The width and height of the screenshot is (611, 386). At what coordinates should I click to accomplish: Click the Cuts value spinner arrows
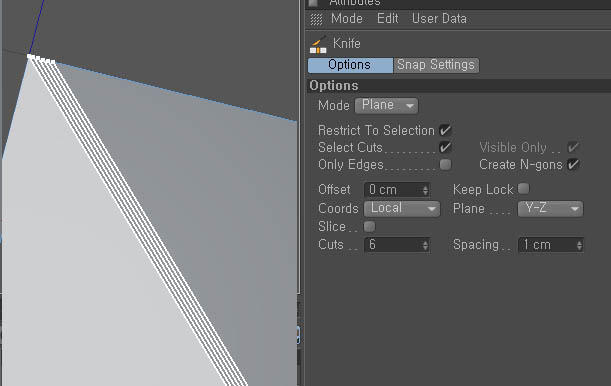[x=425, y=245]
